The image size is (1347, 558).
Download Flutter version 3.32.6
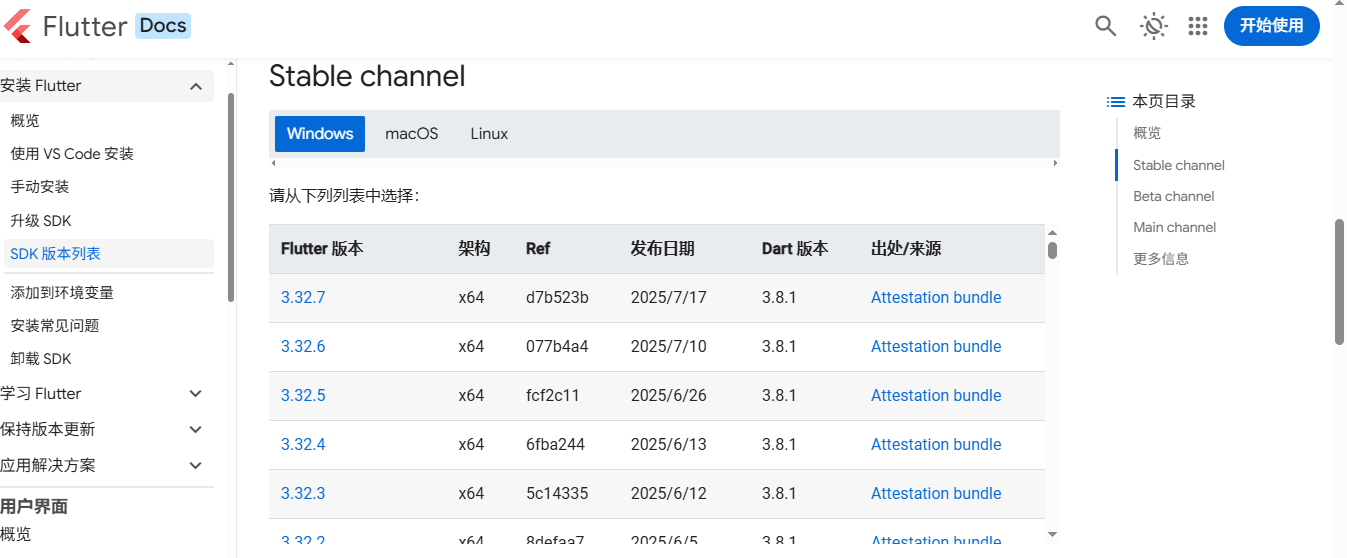(x=303, y=347)
